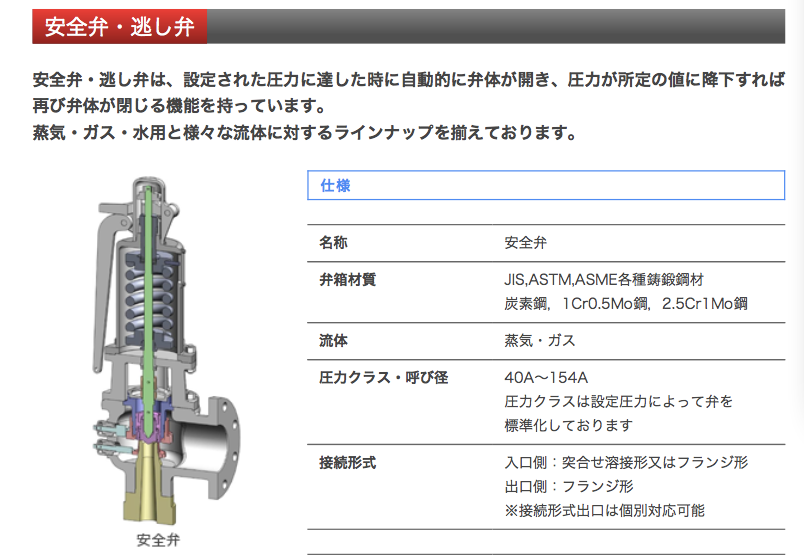
Task: Click the 名称 row label
Action: [x=334, y=243]
